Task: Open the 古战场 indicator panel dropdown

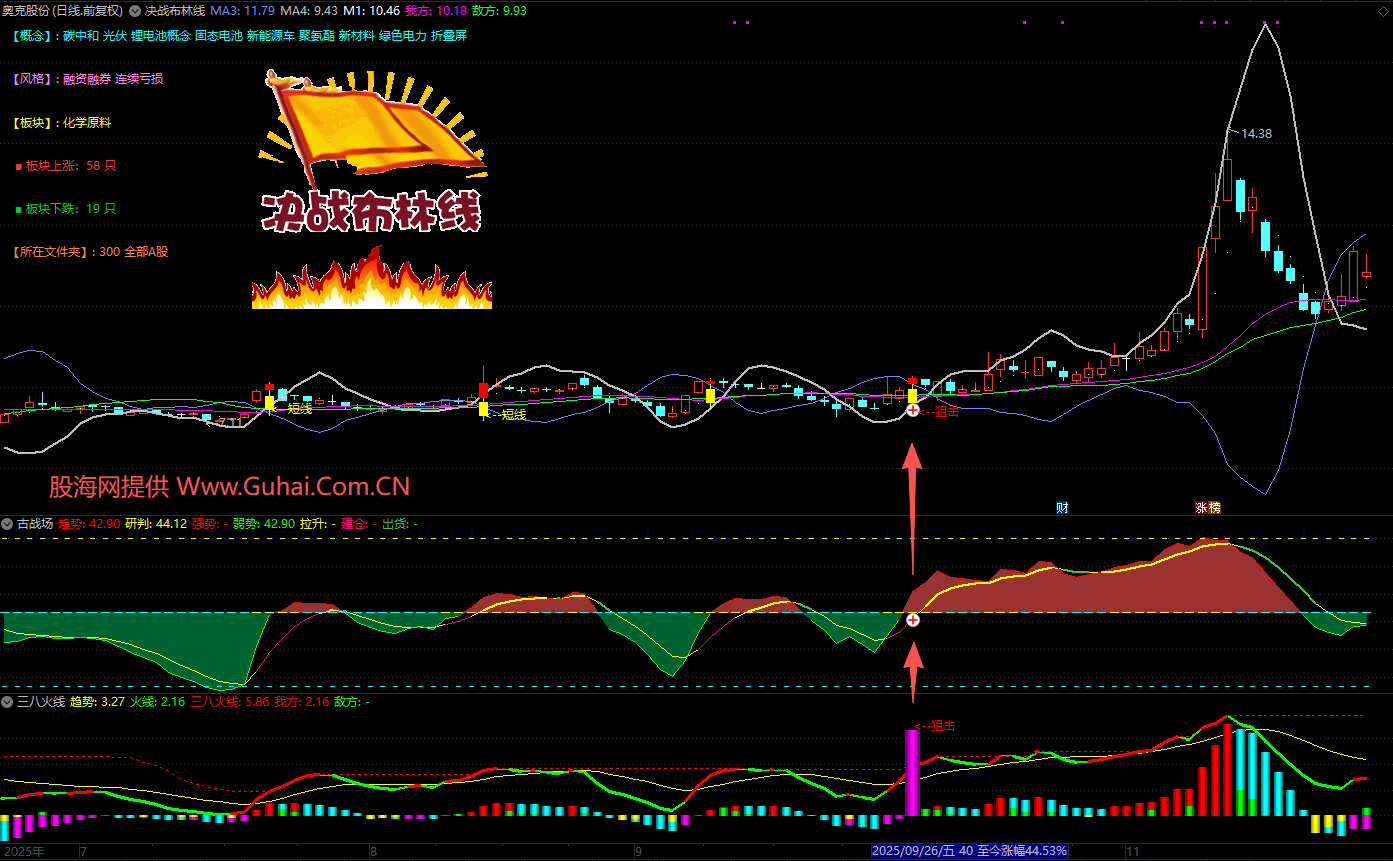Action: pyautogui.click(x=8, y=523)
